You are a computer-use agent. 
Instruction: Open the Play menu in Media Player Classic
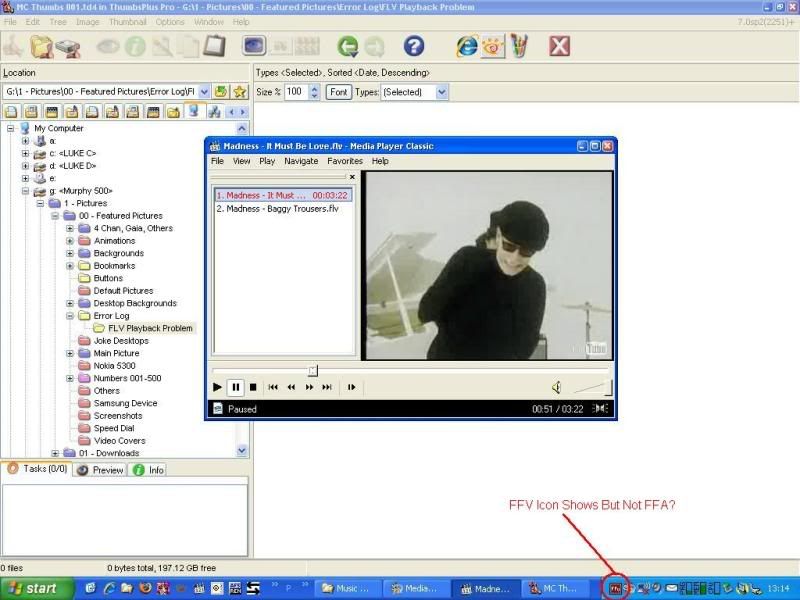pos(267,161)
